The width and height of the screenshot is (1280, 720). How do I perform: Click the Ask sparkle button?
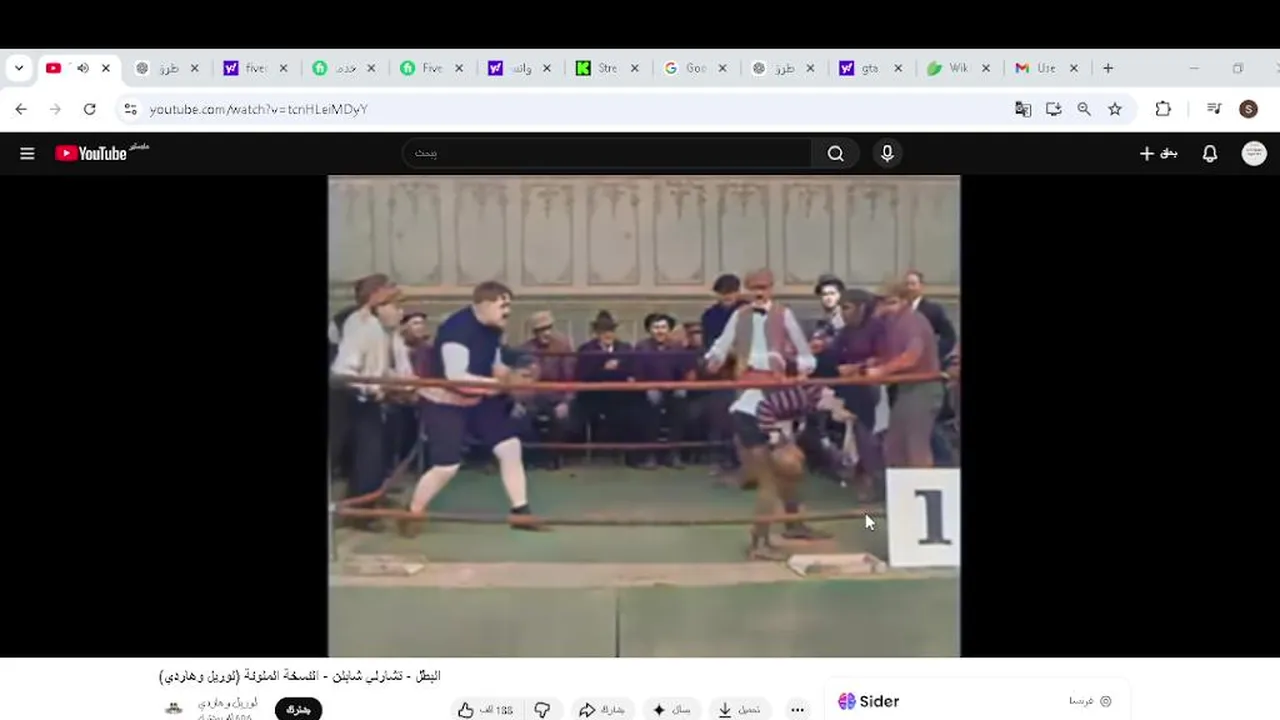tap(672, 710)
